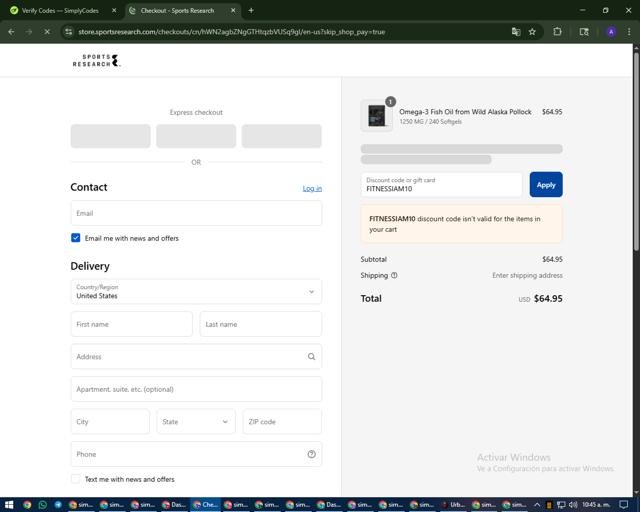
Task: Focus the First name field
Action: (x=131, y=324)
